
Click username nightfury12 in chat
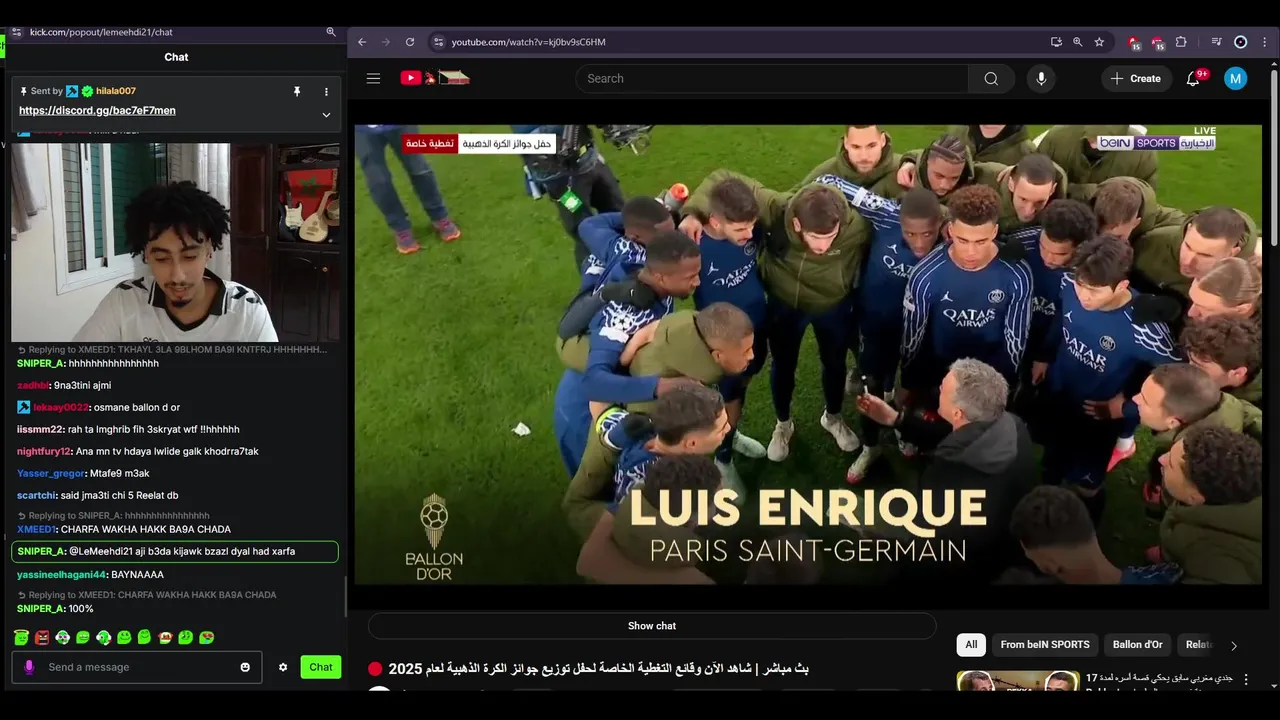click(x=44, y=451)
